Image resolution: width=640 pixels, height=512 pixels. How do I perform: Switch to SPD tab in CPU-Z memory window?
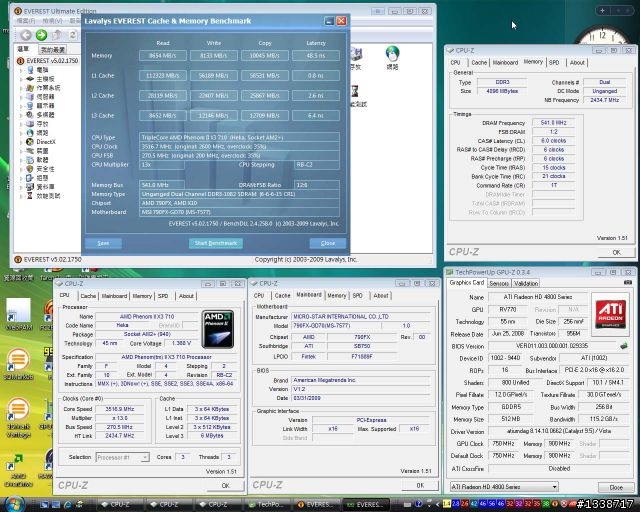(x=554, y=62)
